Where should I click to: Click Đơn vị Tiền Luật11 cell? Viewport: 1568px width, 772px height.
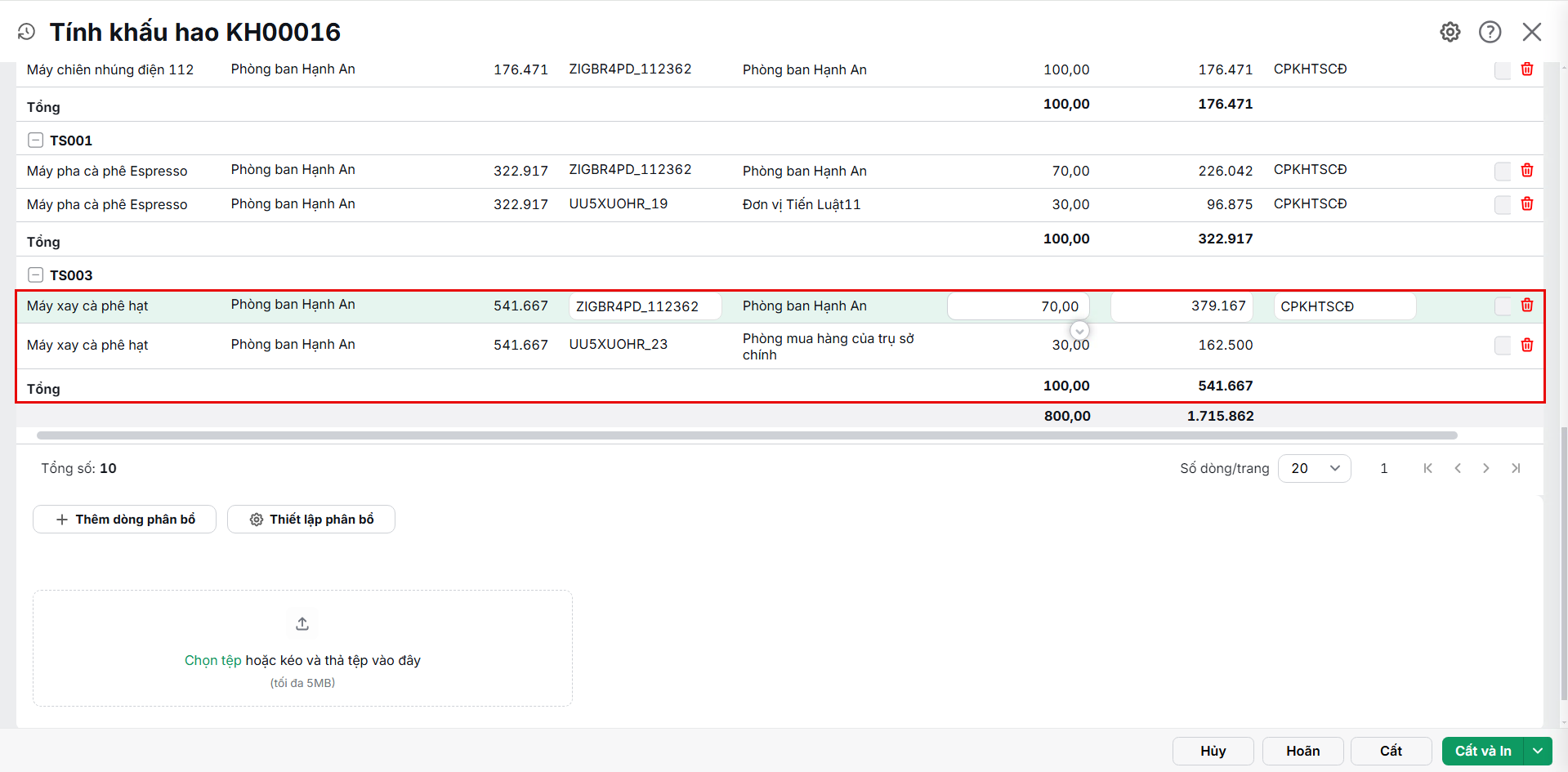(802, 204)
